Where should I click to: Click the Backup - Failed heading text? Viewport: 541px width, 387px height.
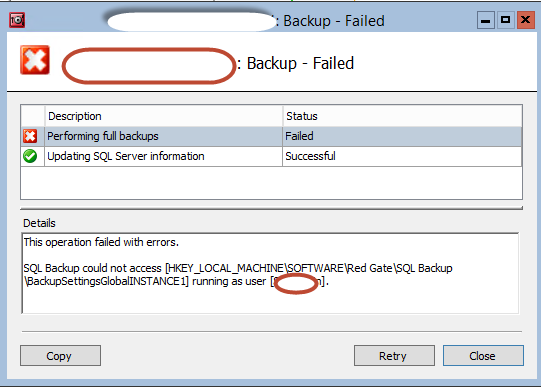(x=300, y=63)
